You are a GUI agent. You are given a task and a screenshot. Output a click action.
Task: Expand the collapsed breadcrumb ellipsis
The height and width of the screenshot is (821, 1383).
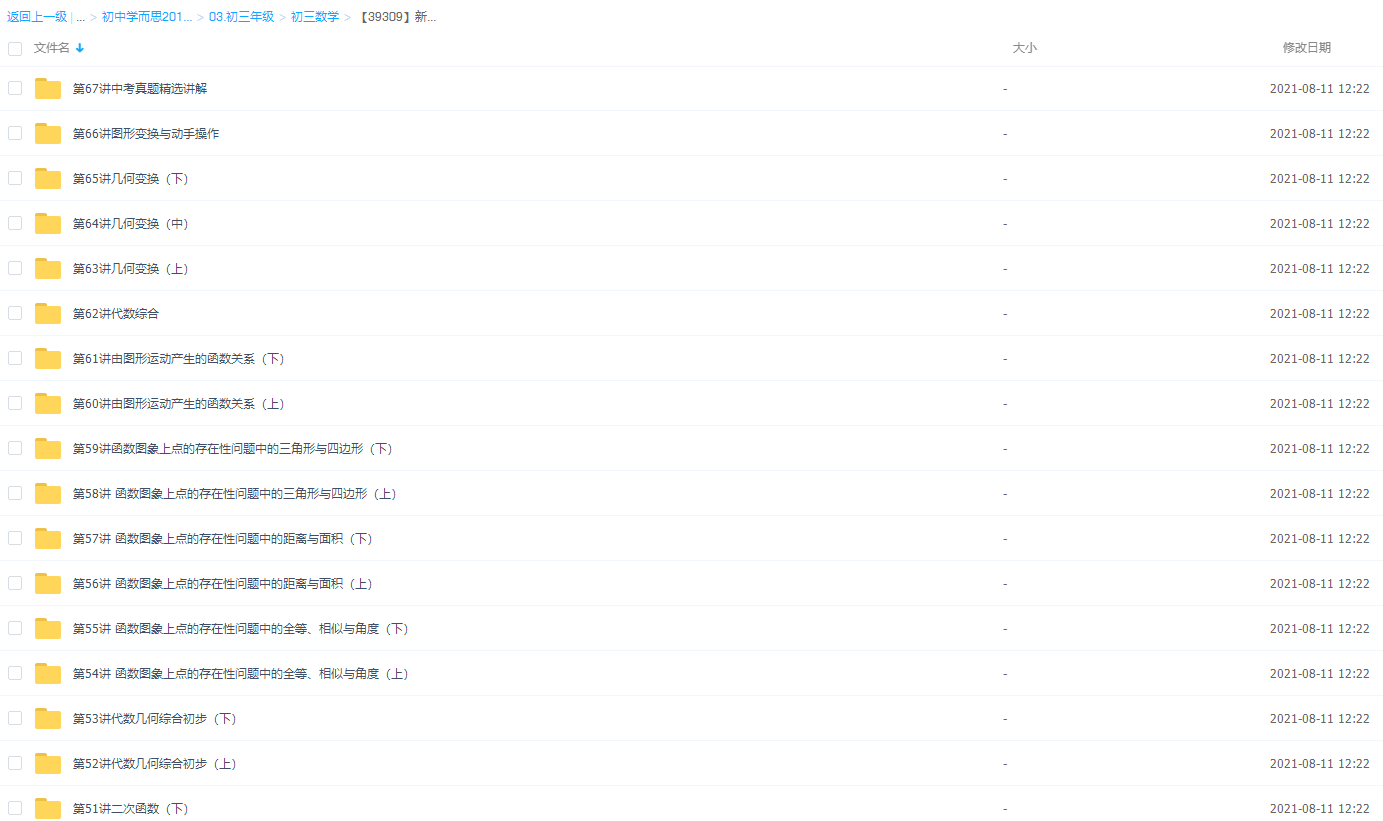point(80,17)
